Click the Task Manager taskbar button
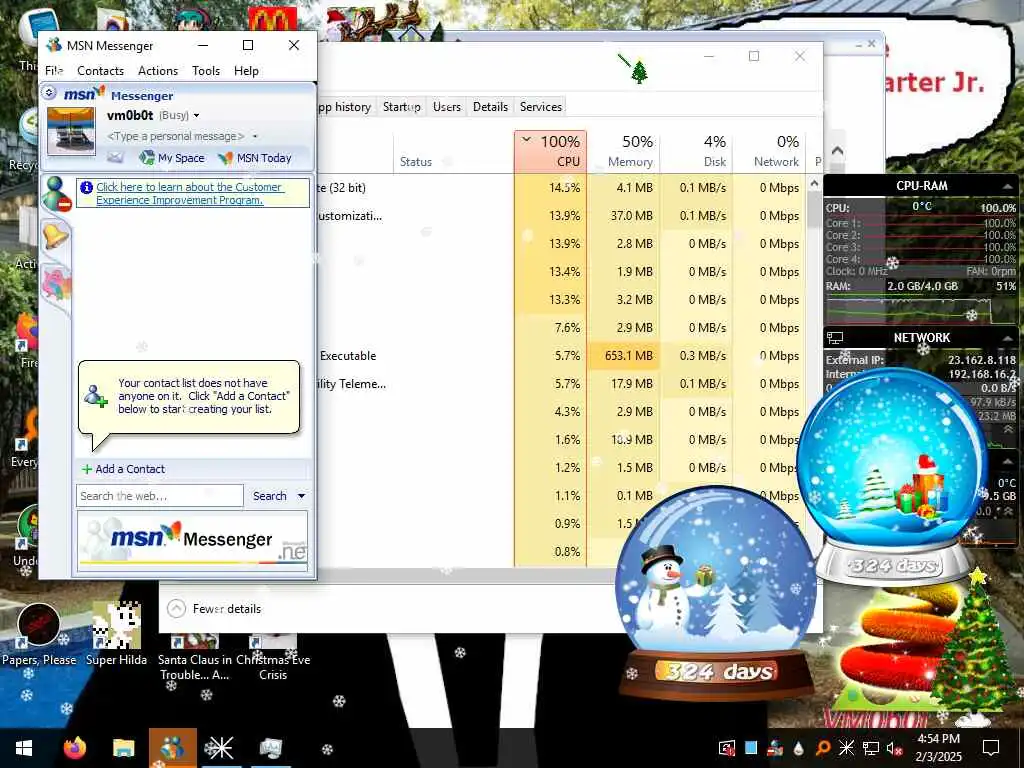 coord(270,748)
